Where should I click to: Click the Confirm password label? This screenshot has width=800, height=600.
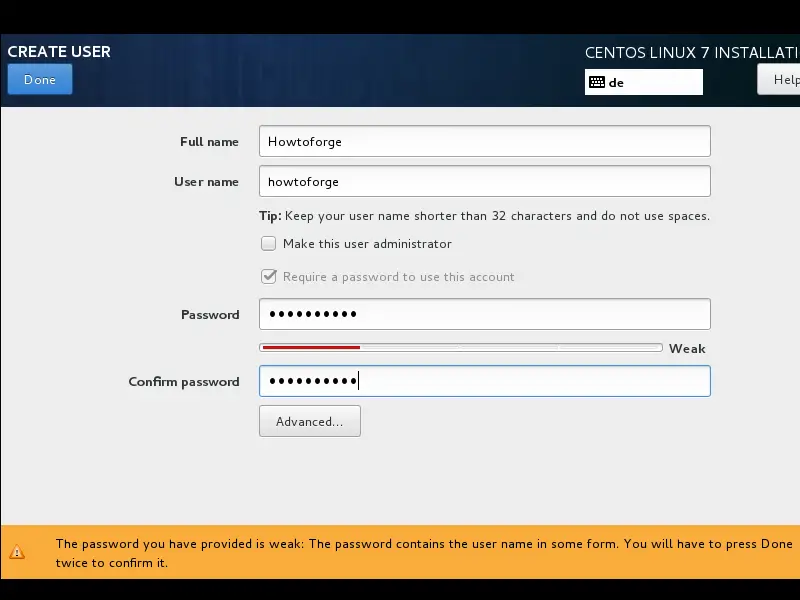(x=184, y=382)
